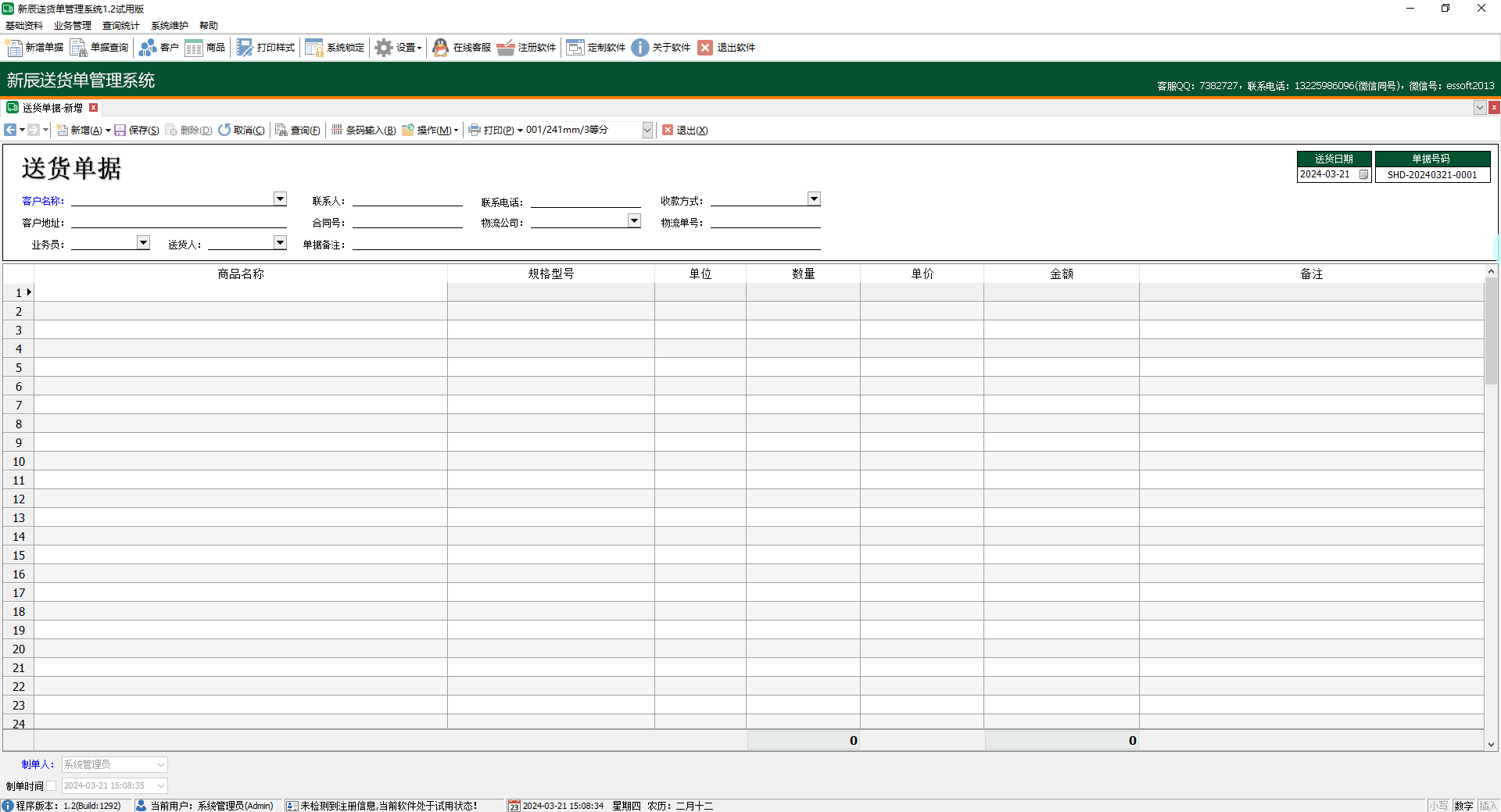Focus the 客户地址 input field
Viewport: 1501px width, 812px height.
(x=179, y=222)
